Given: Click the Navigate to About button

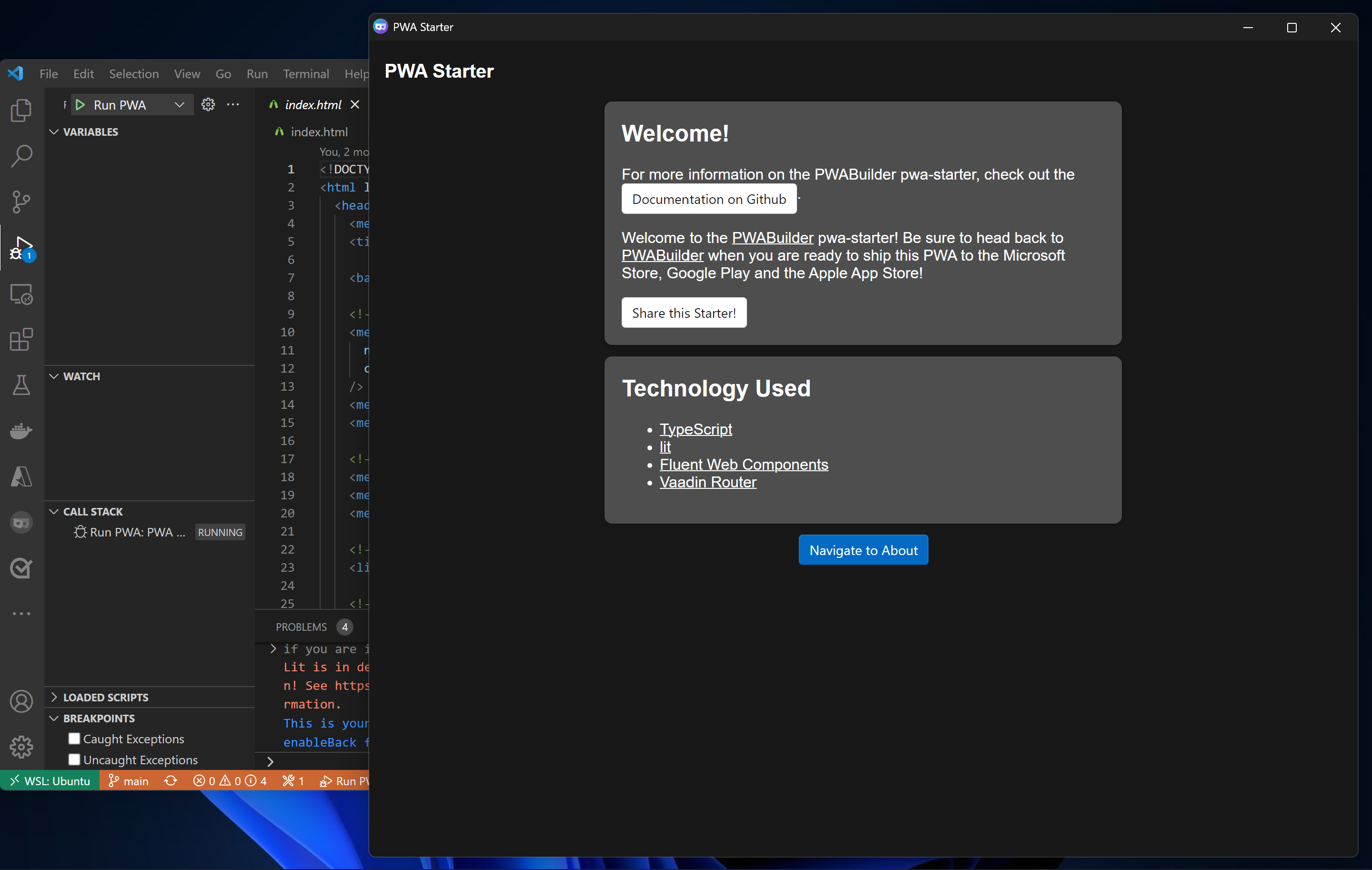Looking at the screenshot, I should (x=863, y=550).
